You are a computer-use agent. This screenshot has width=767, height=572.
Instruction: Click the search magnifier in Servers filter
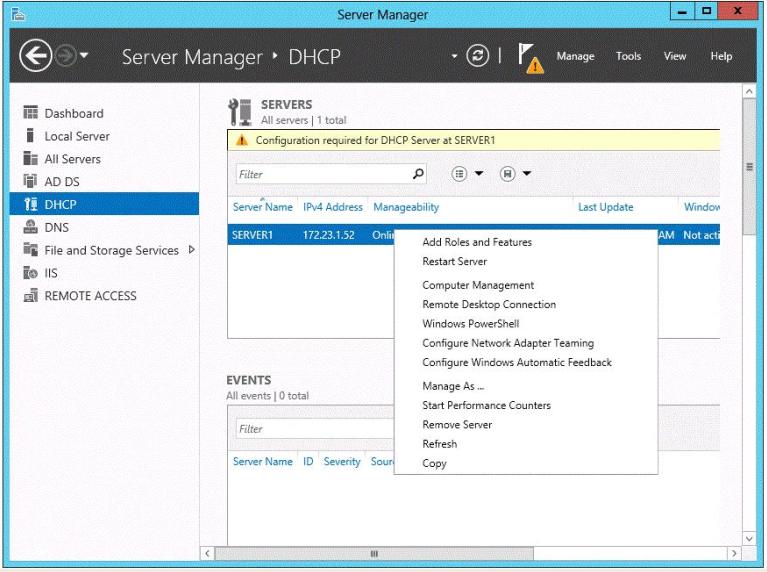click(418, 174)
